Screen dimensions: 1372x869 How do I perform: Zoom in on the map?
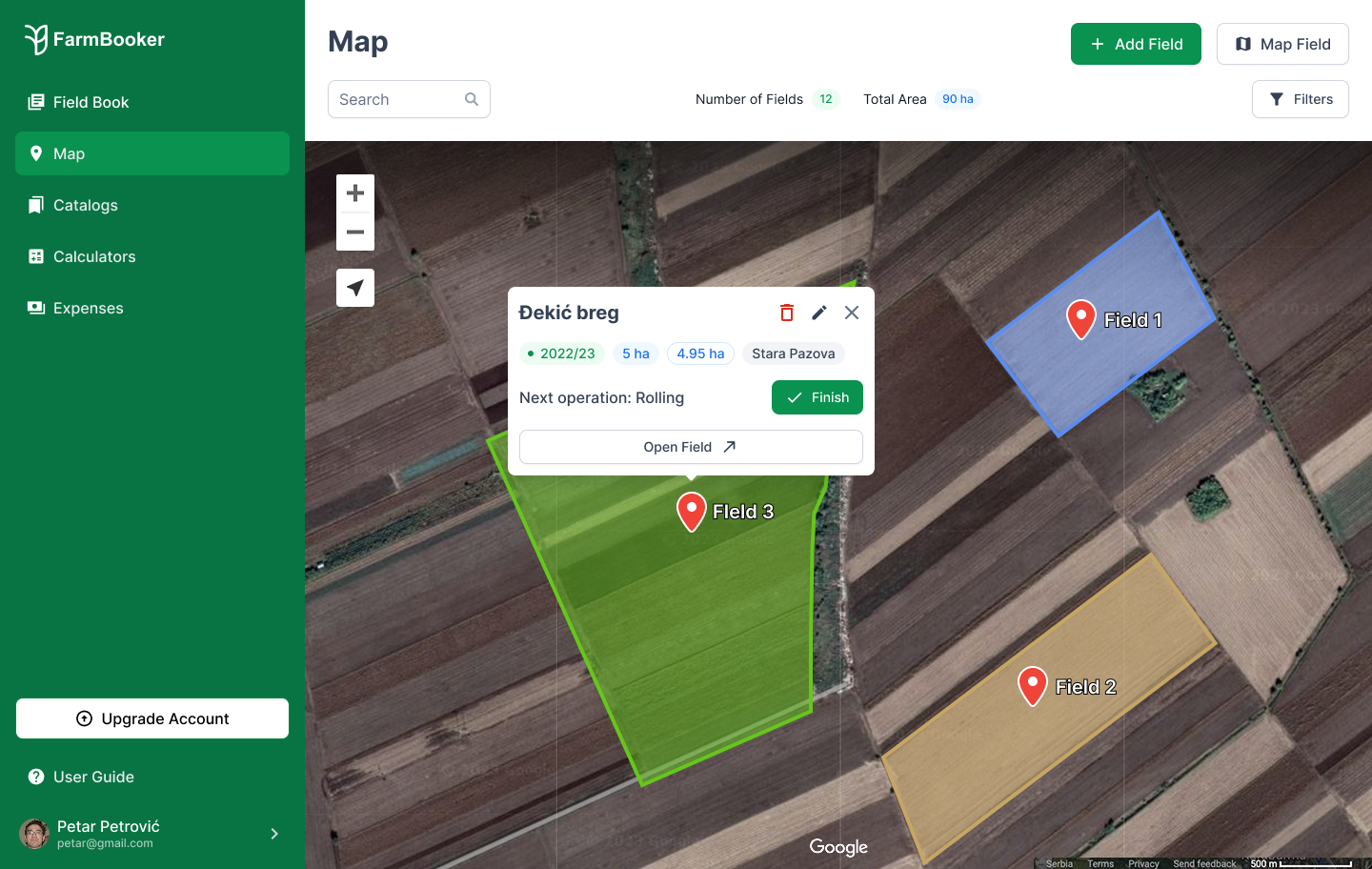[355, 193]
